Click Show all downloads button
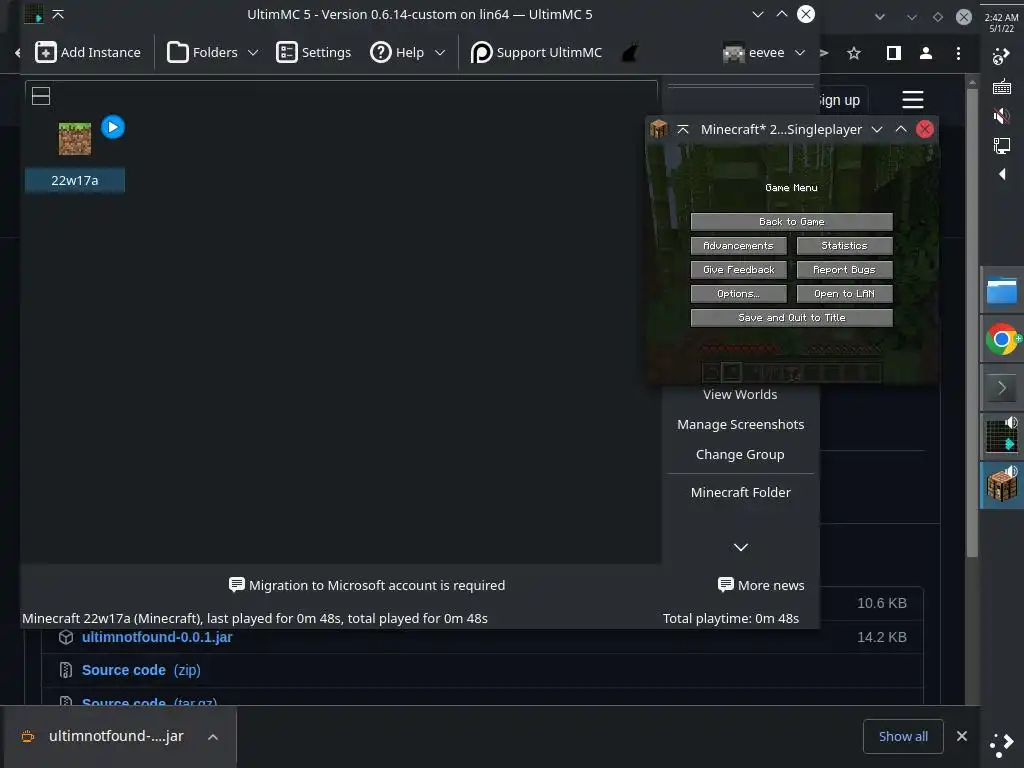Image resolution: width=1024 pixels, height=768 pixels. [903, 737]
